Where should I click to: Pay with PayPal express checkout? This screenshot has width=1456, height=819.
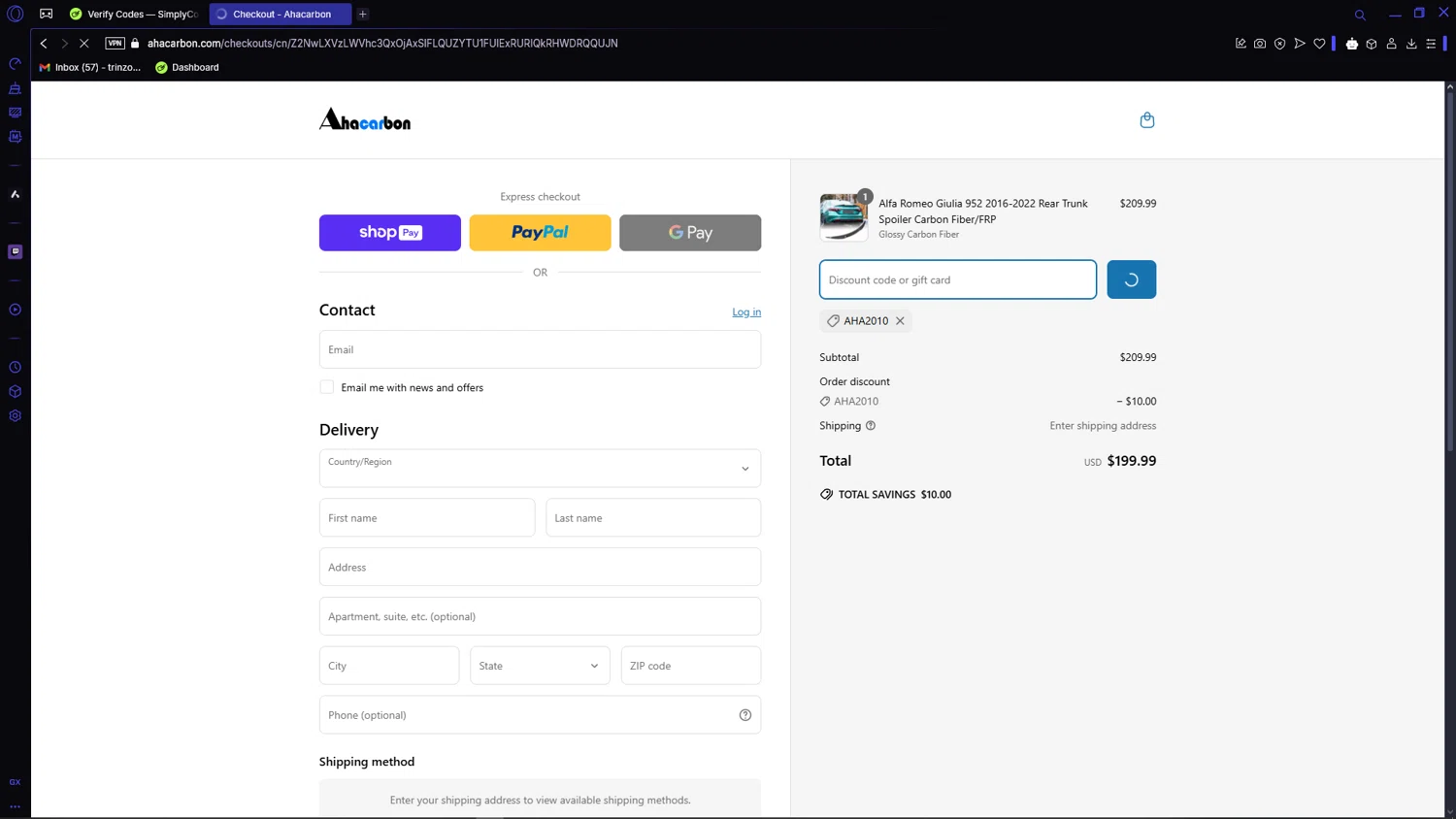541,233
